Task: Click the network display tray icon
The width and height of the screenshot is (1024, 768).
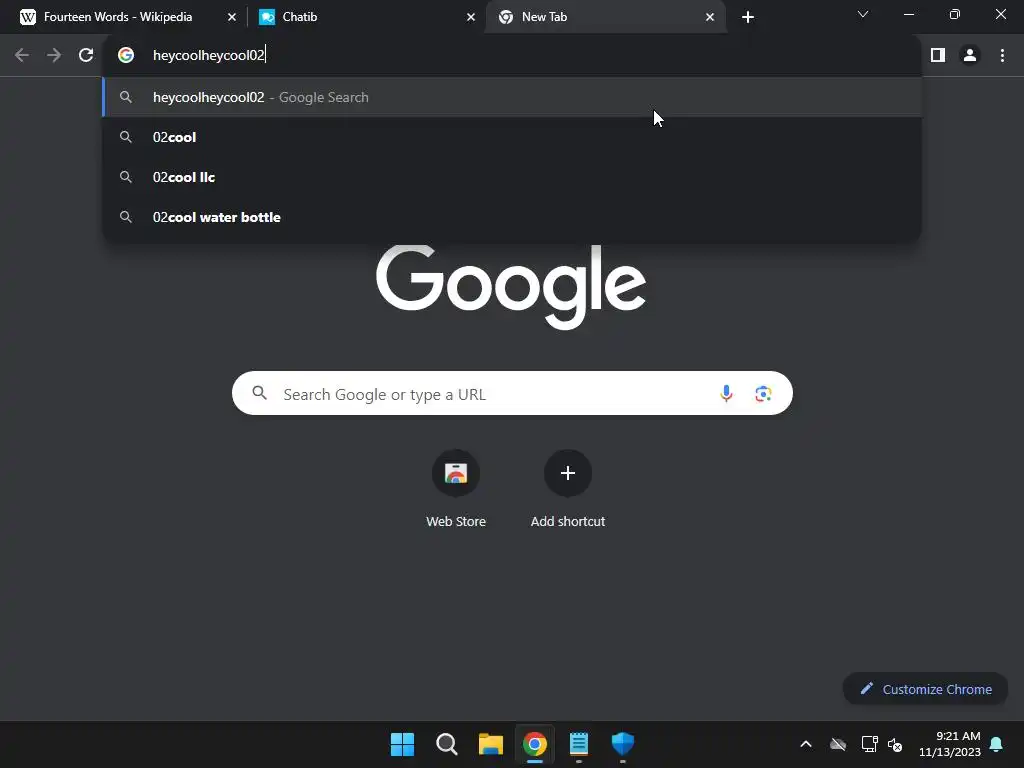Action: click(869, 744)
